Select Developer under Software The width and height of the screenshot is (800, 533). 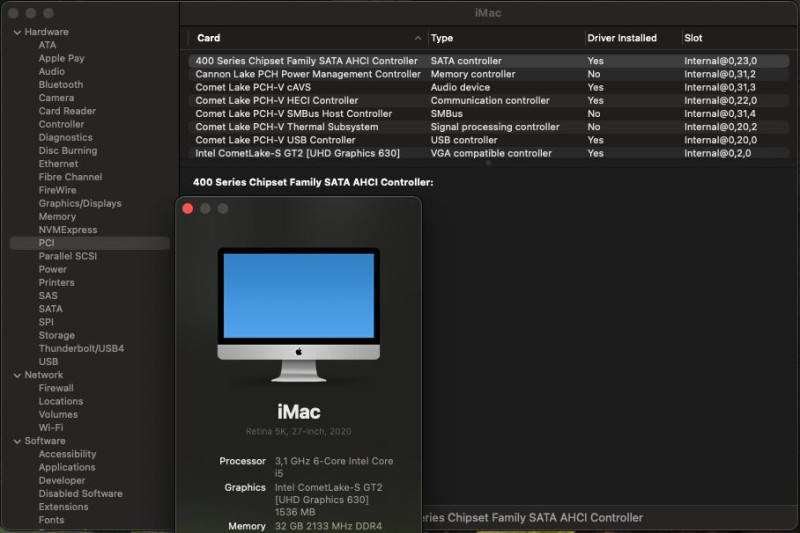(x=62, y=481)
